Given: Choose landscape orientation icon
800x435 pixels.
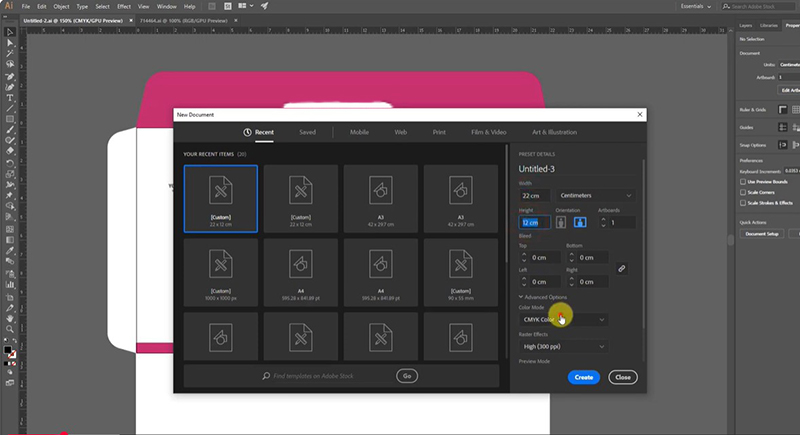Looking at the screenshot, I should coord(580,222).
